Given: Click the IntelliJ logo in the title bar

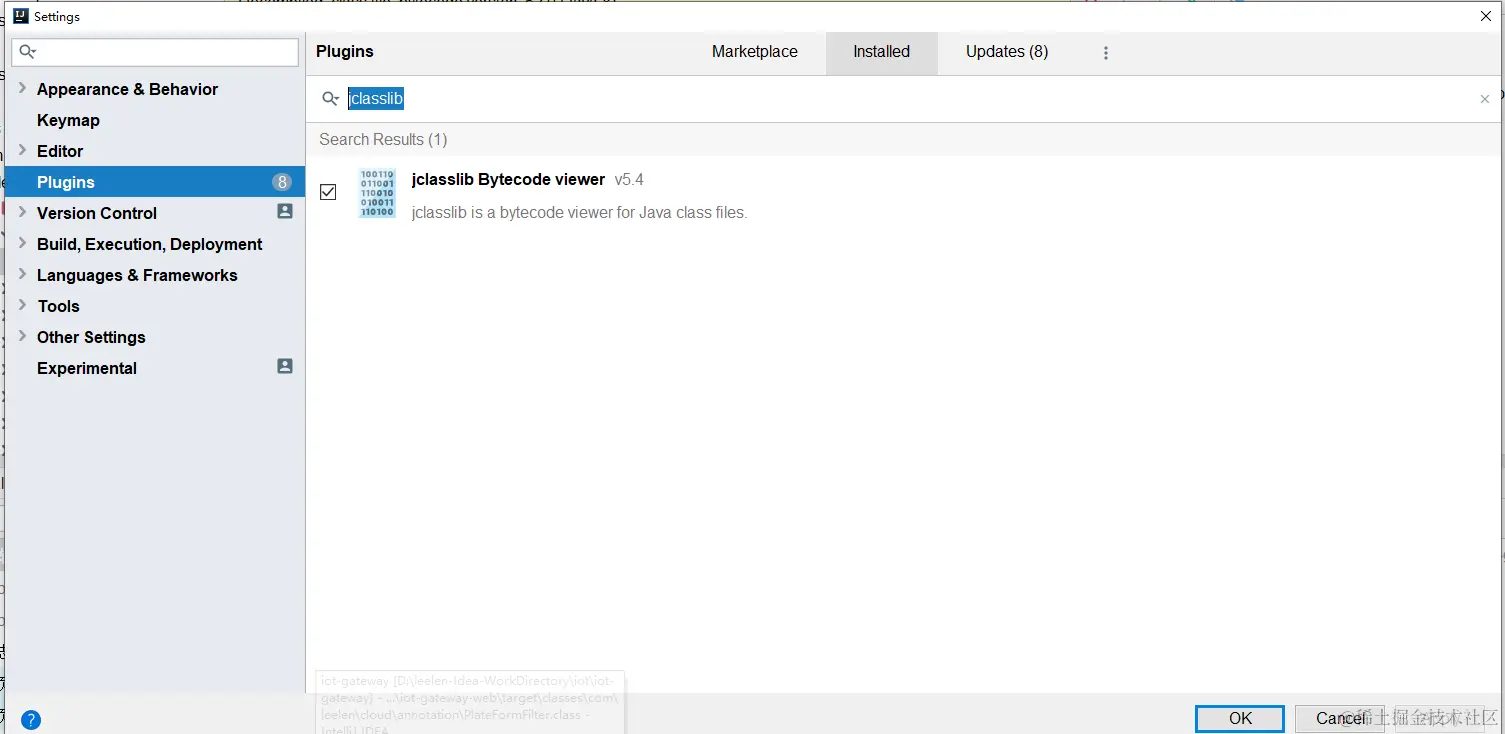Looking at the screenshot, I should coord(20,16).
